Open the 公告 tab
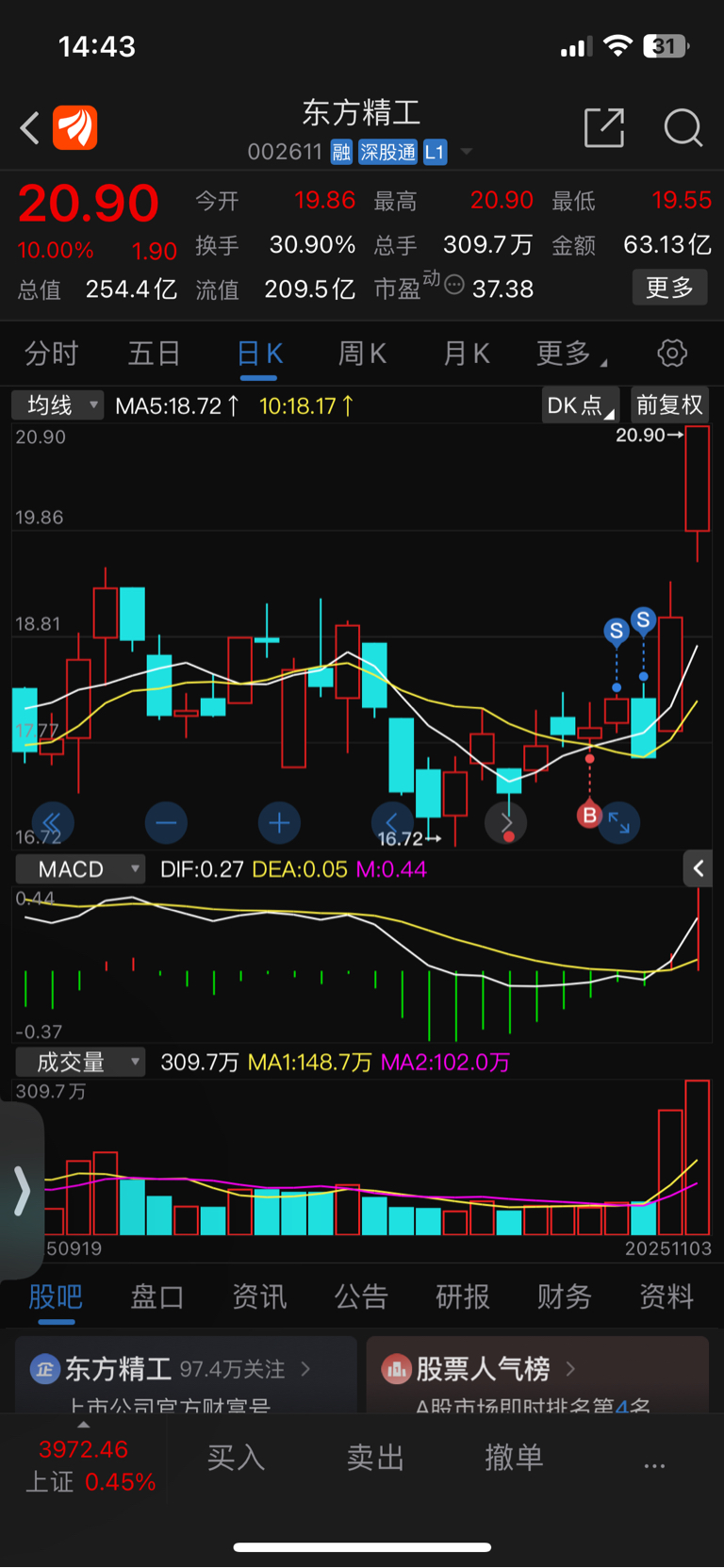 (x=361, y=1296)
